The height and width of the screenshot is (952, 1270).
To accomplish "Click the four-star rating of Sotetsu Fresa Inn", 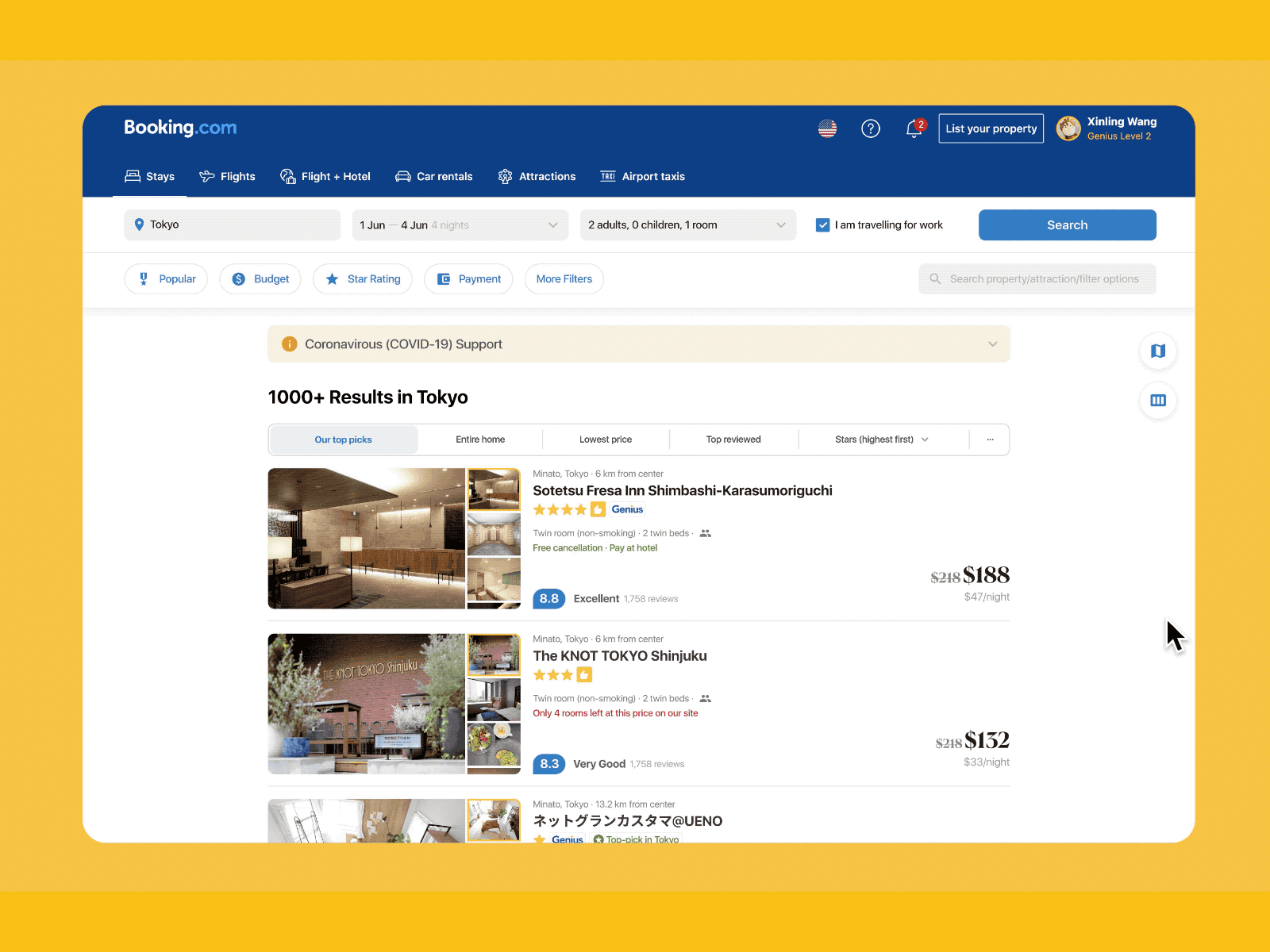I will [560, 509].
